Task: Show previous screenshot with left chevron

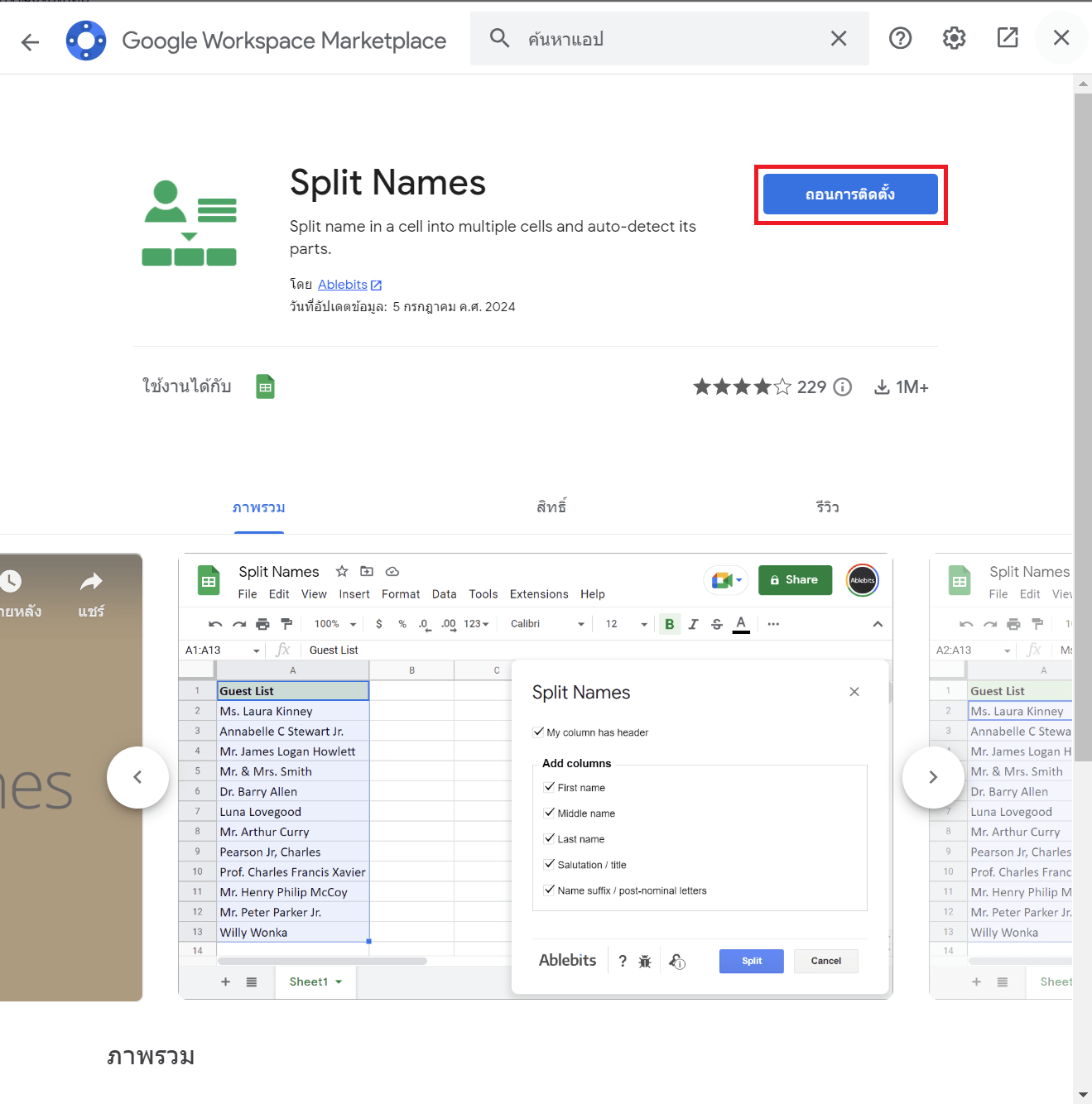Action: 137,777
